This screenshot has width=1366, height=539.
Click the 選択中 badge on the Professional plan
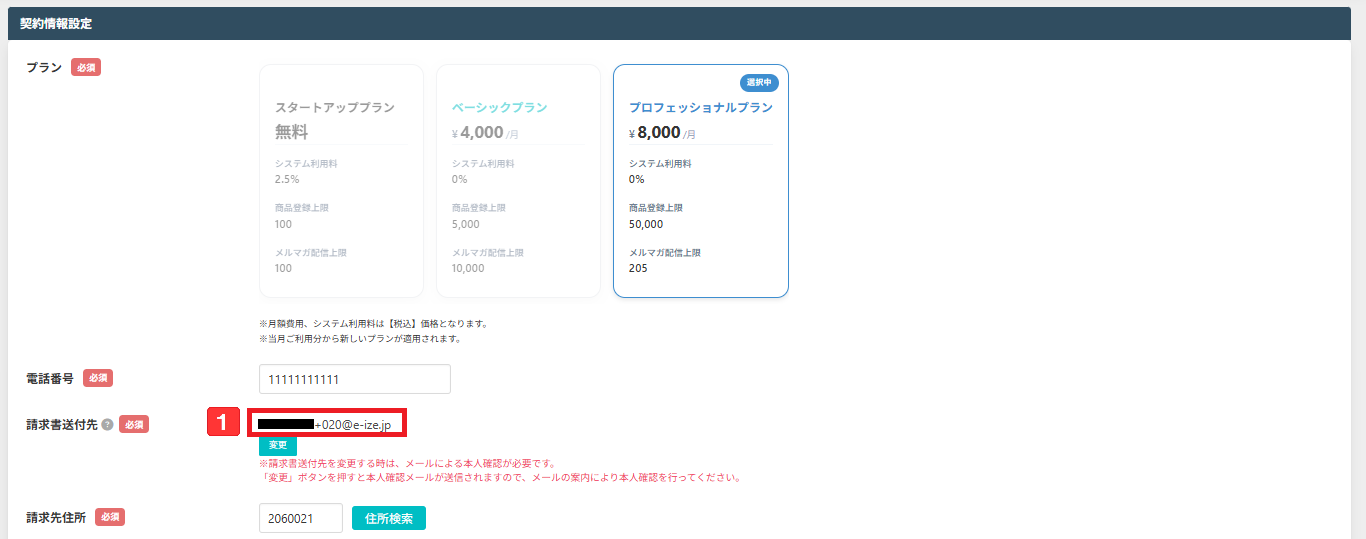coord(759,83)
